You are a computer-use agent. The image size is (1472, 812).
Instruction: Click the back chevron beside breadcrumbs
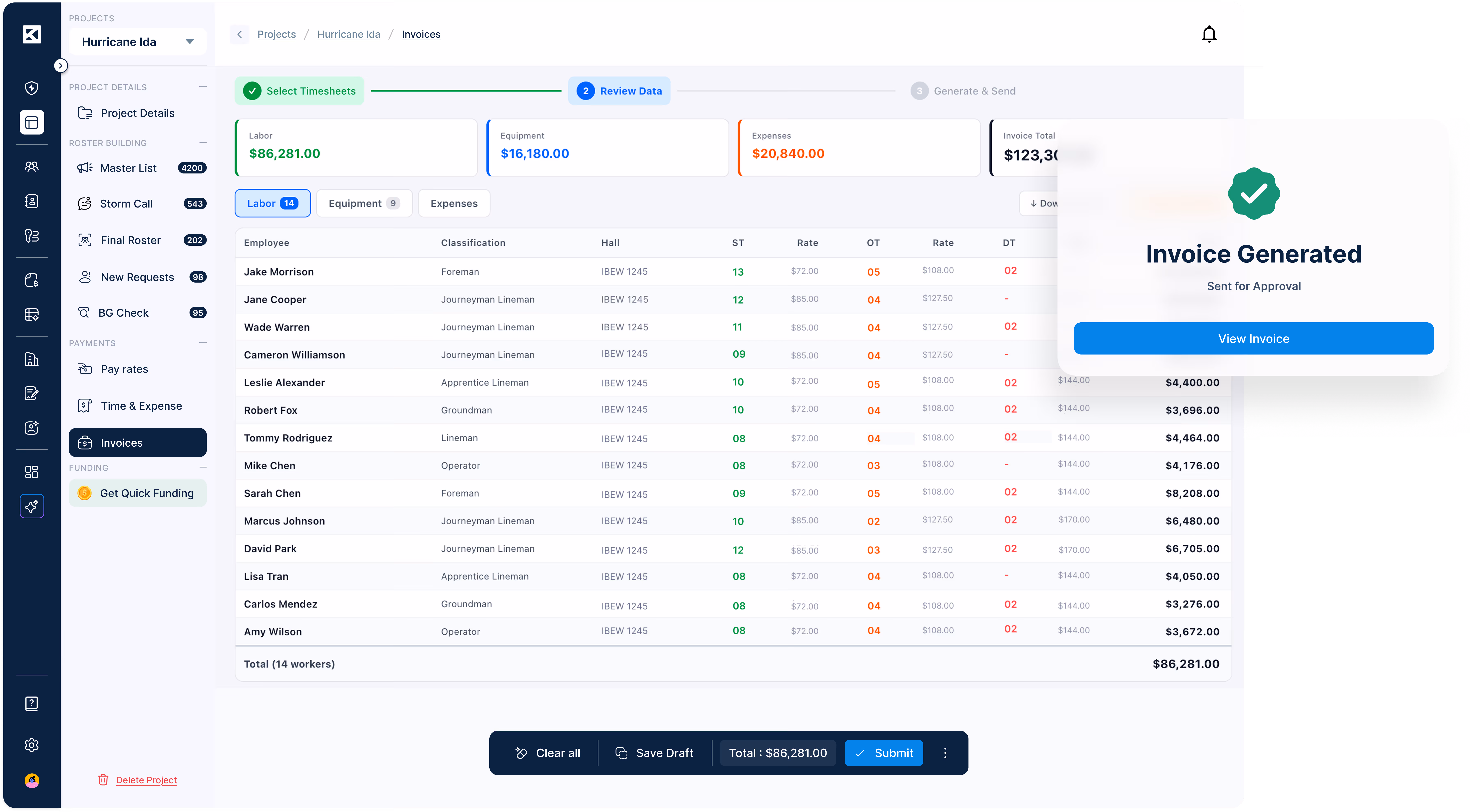pos(239,34)
